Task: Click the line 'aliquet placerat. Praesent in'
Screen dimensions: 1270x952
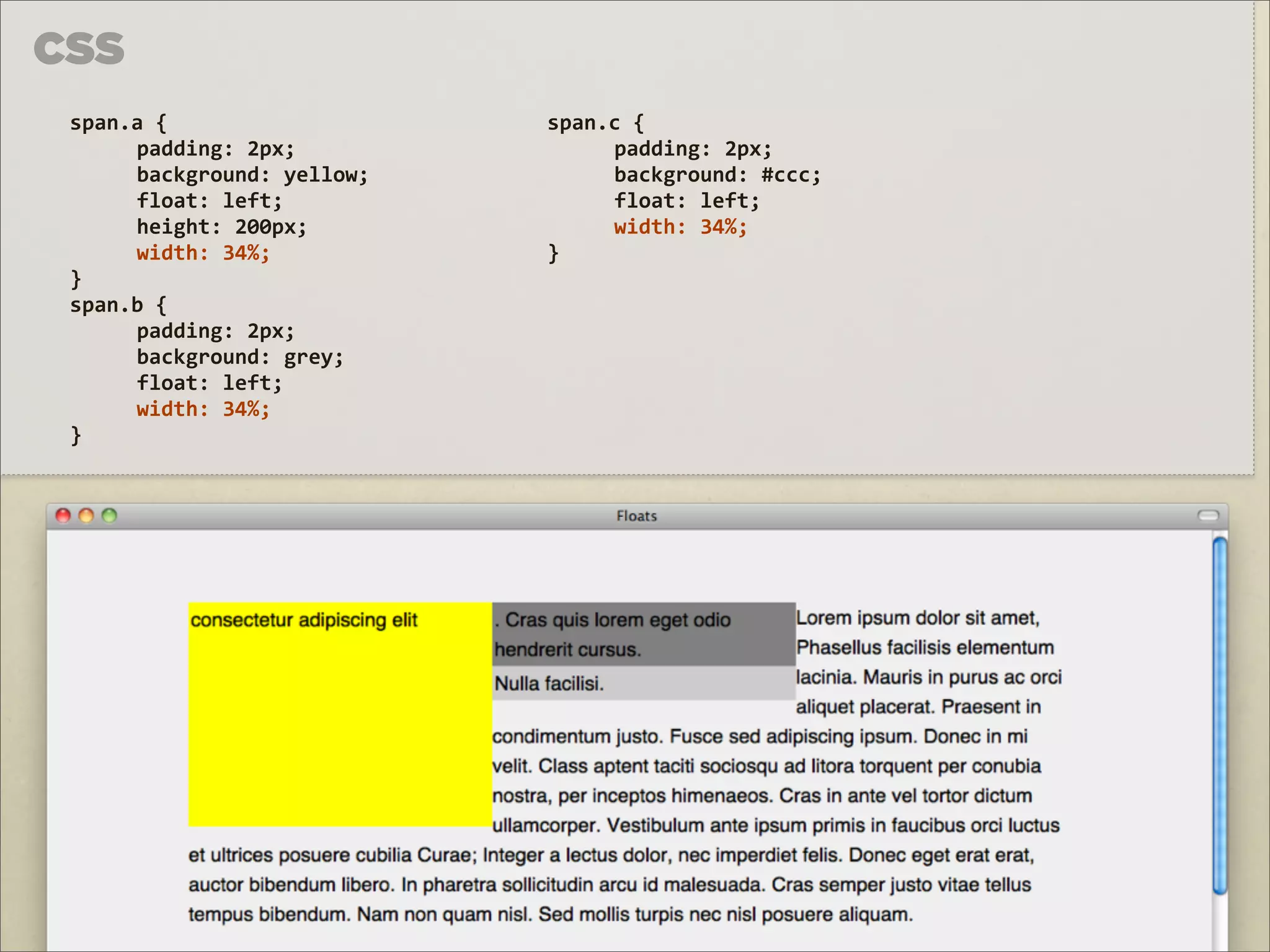Action: pos(918,707)
